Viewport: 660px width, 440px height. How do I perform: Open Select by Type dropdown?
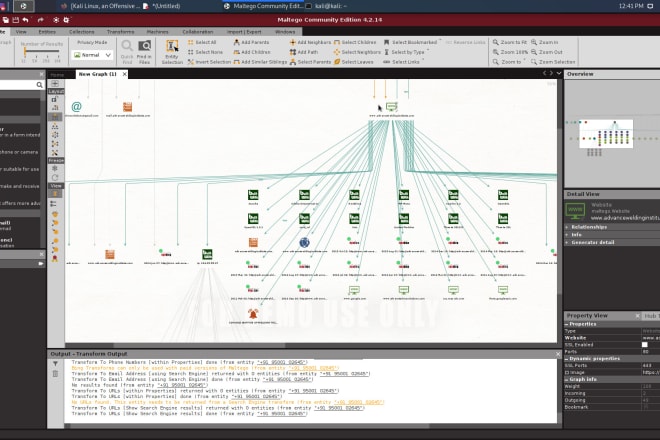406,52
